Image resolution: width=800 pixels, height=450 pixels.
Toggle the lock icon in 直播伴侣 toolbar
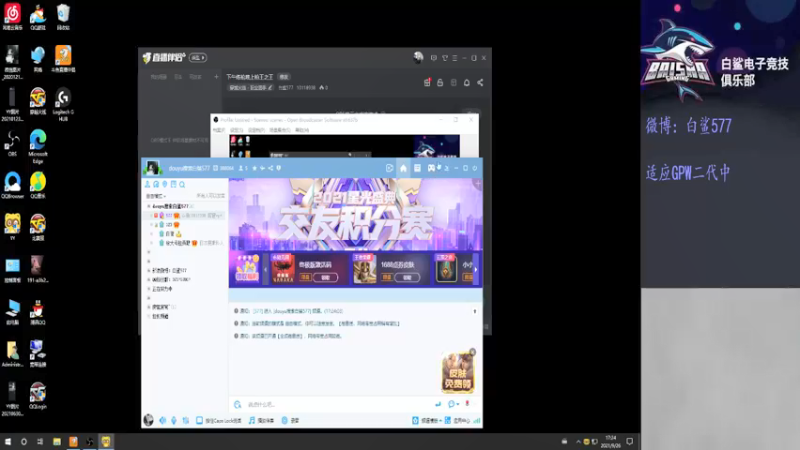(440, 83)
